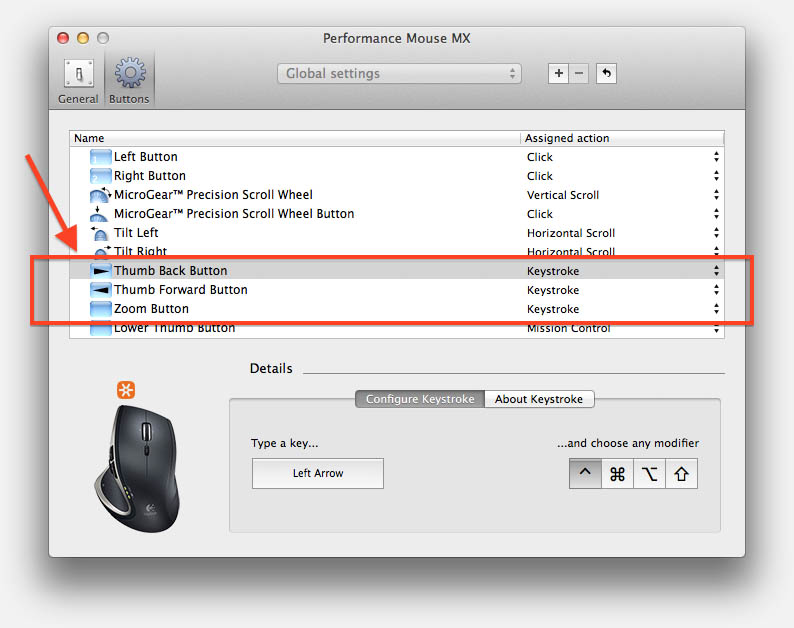
Task: Open Zoom Button action dropdown
Action: pyautogui.click(x=716, y=309)
